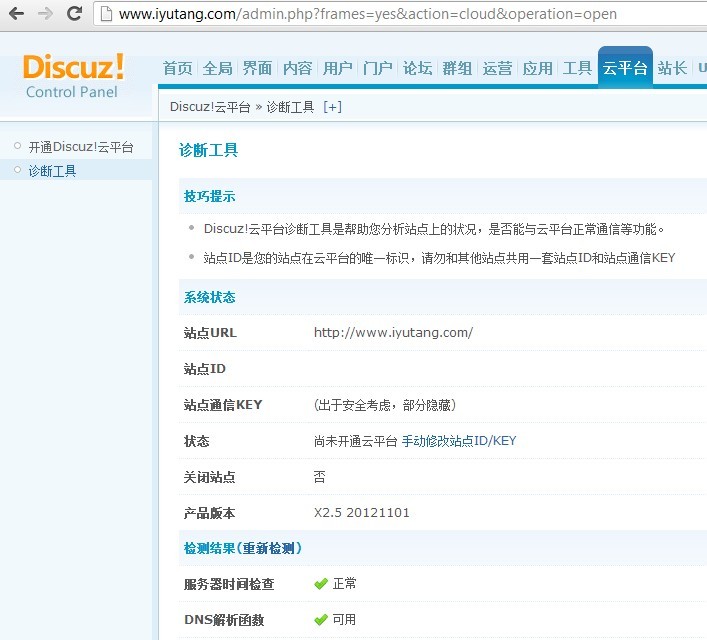Open the 群组 menu tab
The height and width of the screenshot is (640, 707).
tap(457, 69)
